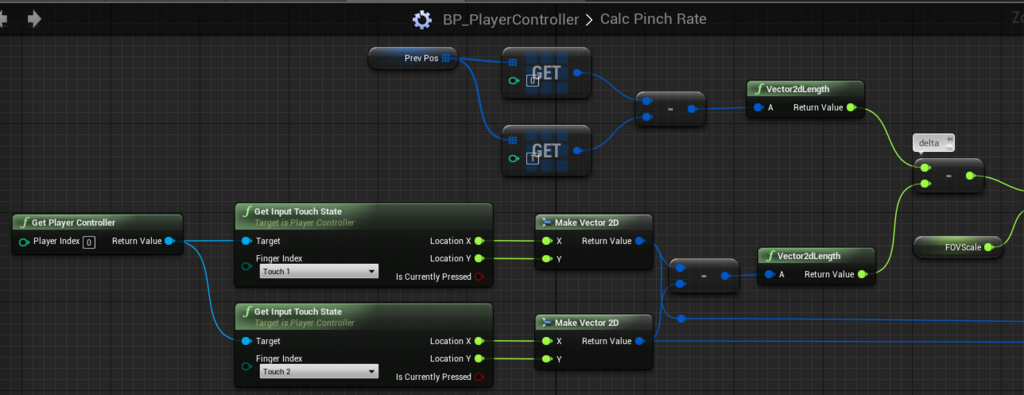This screenshot has height=395, width=1024.
Task: Edit the Player Index value field
Action: 89,242
